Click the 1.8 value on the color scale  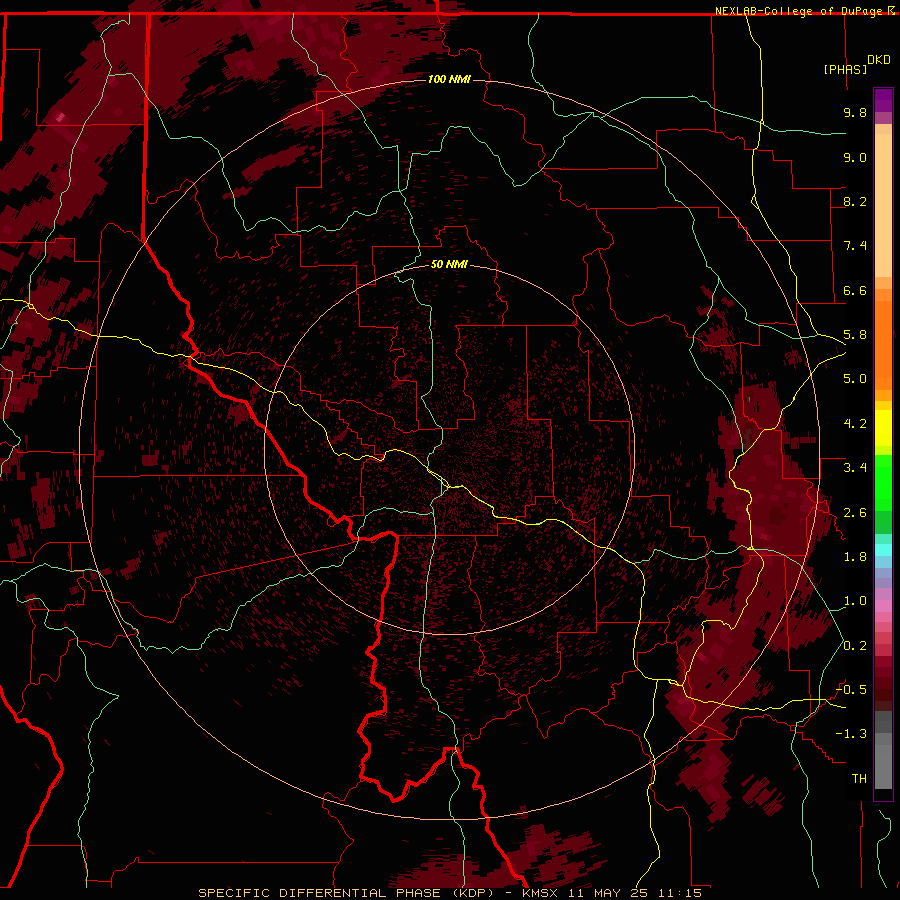pos(855,557)
